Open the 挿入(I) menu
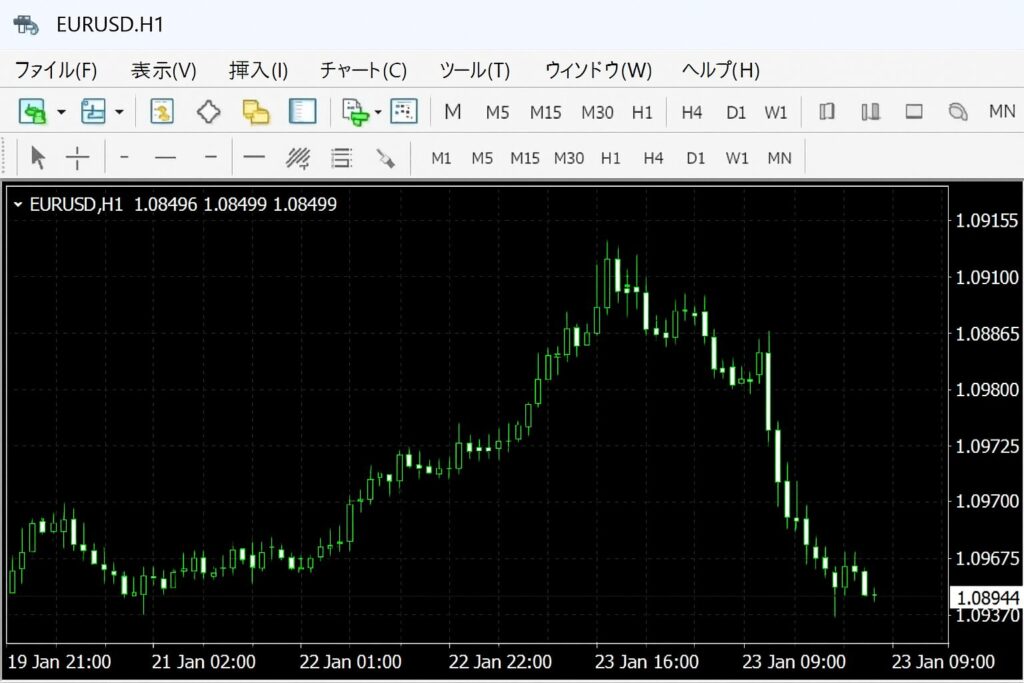The width and height of the screenshot is (1024, 683). point(258,70)
